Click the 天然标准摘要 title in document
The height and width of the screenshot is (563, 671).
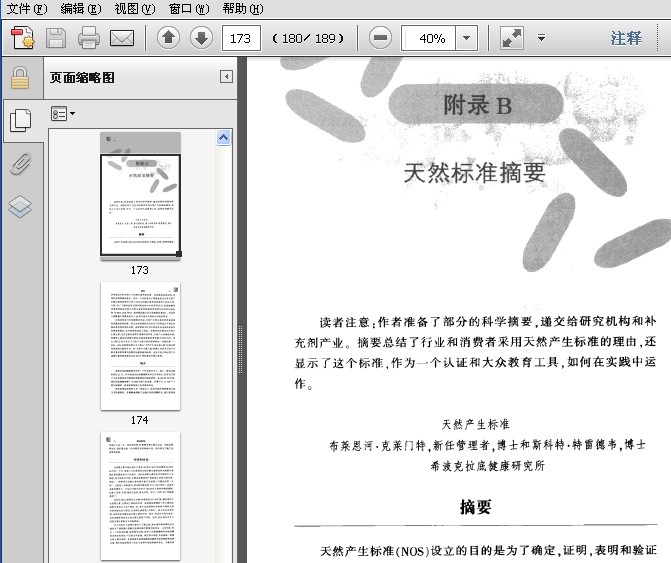click(x=475, y=173)
